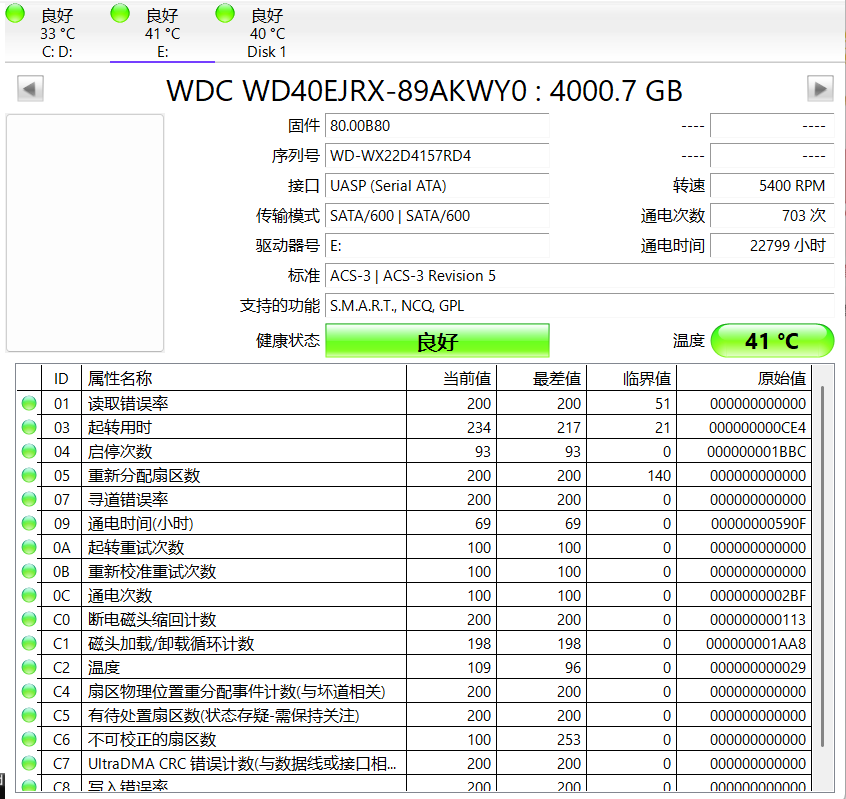Select the Disk 1 tab
Viewport: 846px width, 799px height.
click(267, 32)
